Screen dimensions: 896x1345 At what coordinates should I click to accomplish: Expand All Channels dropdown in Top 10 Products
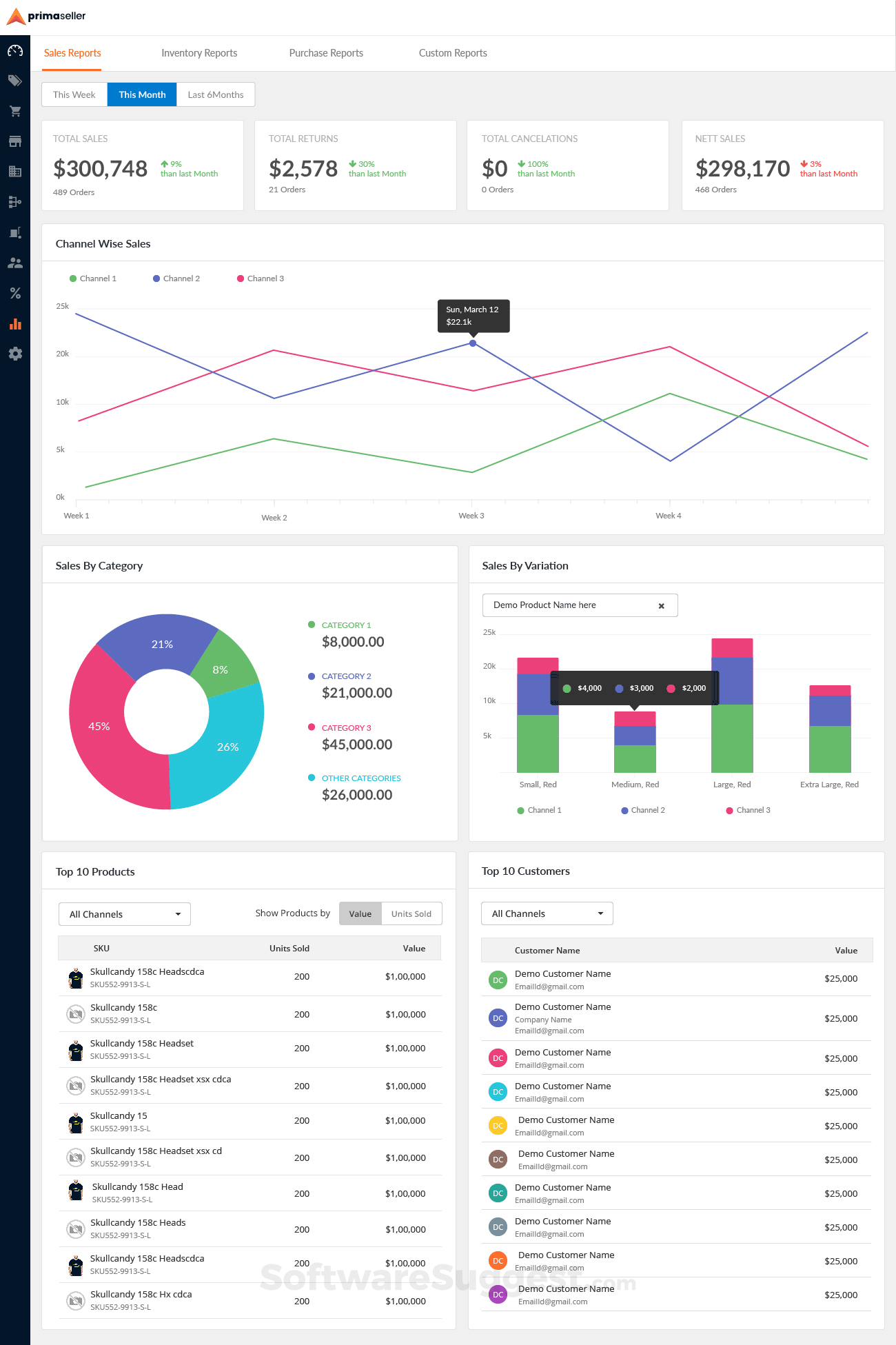click(125, 914)
